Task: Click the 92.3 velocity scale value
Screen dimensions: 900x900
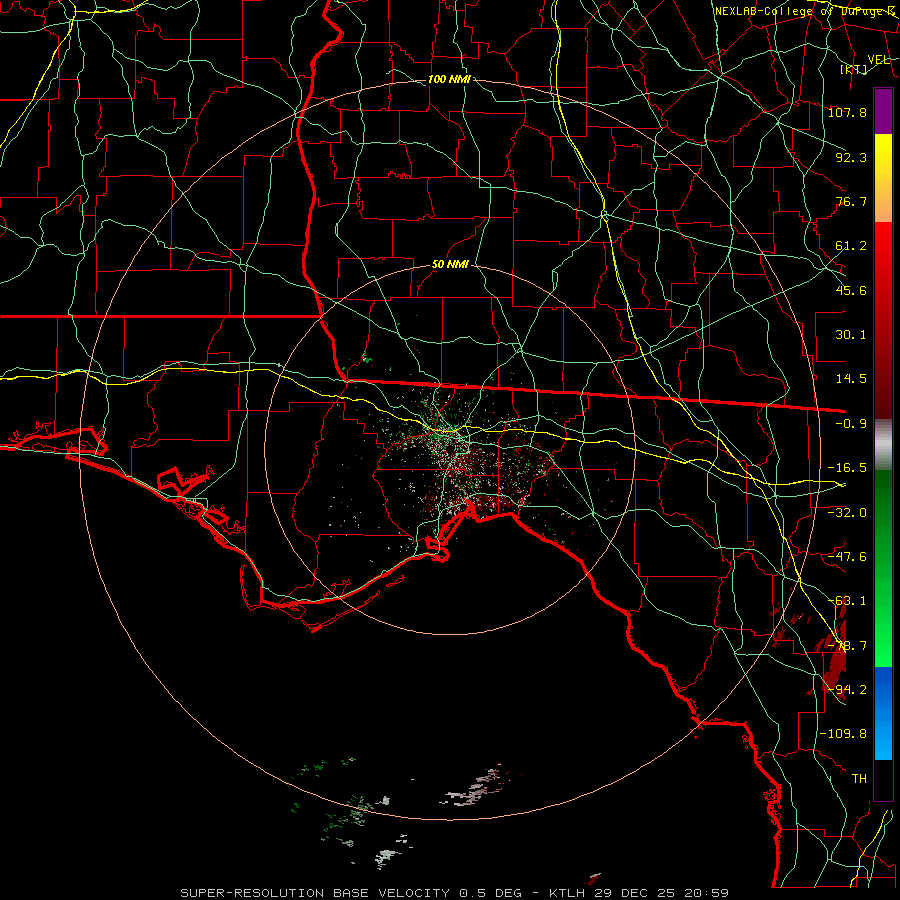Action: pyautogui.click(x=851, y=157)
